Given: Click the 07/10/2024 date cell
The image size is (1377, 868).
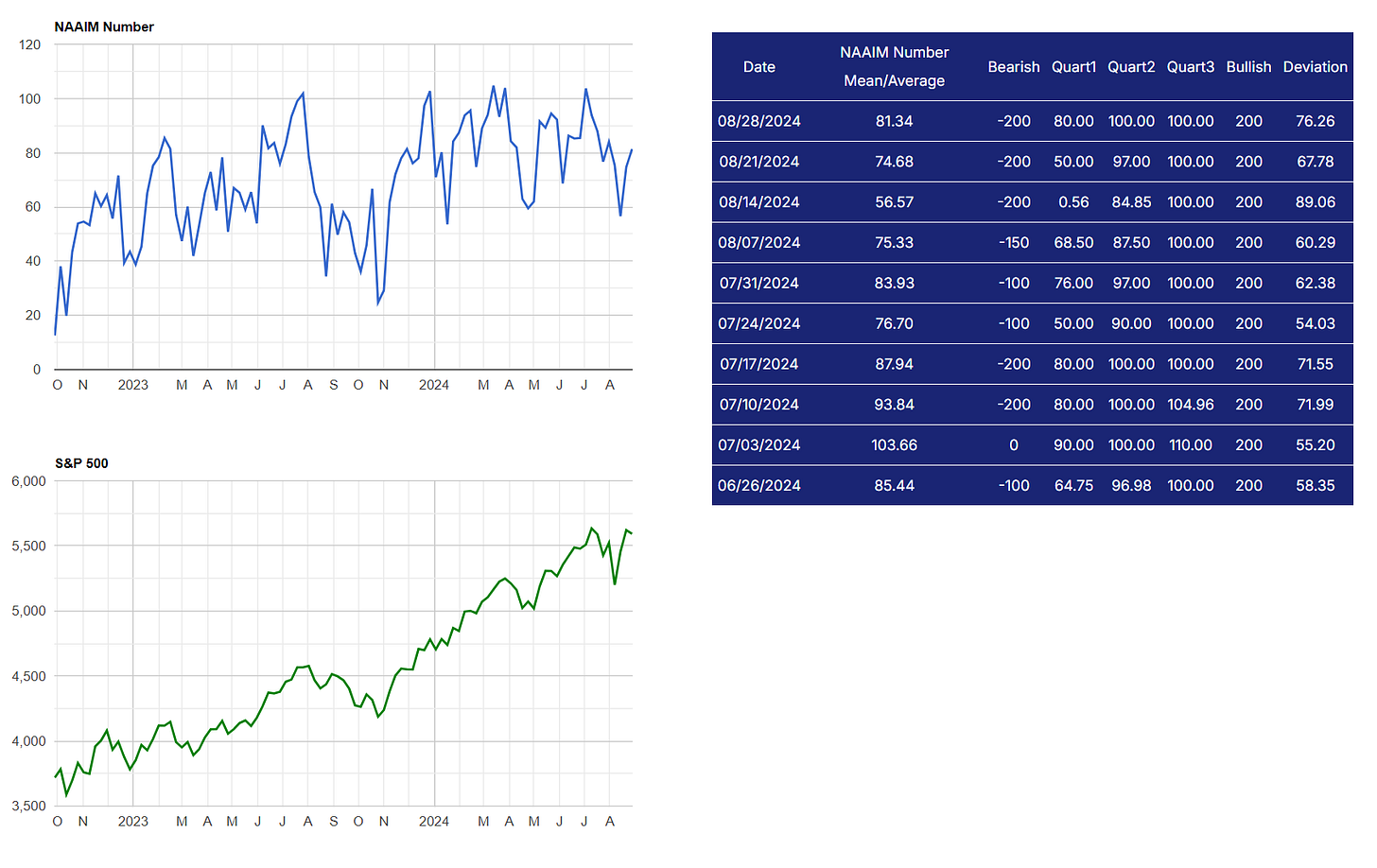Looking at the screenshot, I should (758, 405).
